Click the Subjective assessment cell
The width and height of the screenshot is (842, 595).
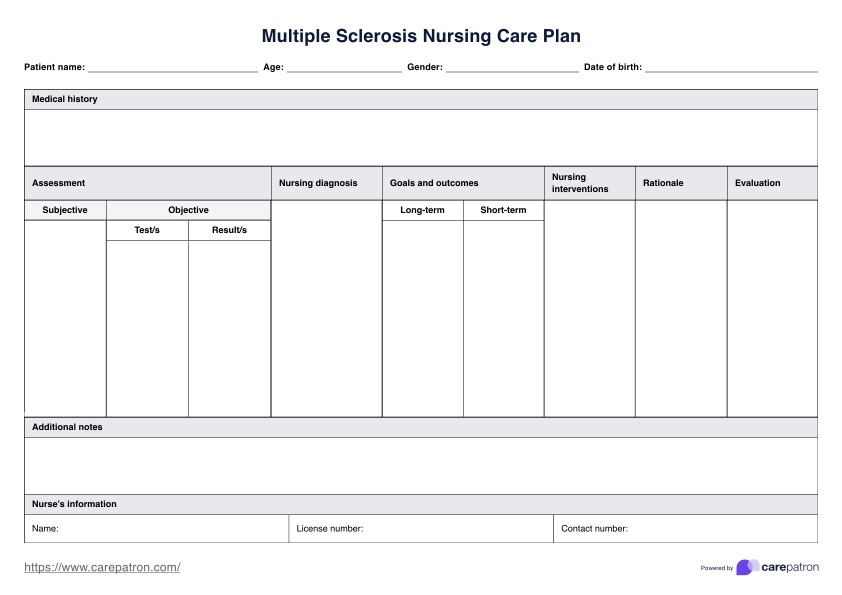[65, 317]
